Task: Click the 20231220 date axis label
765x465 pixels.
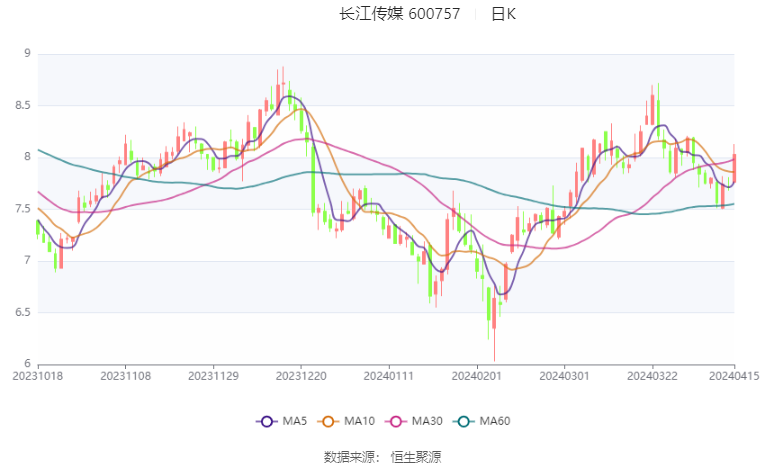Action: click(x=301, y=376)
